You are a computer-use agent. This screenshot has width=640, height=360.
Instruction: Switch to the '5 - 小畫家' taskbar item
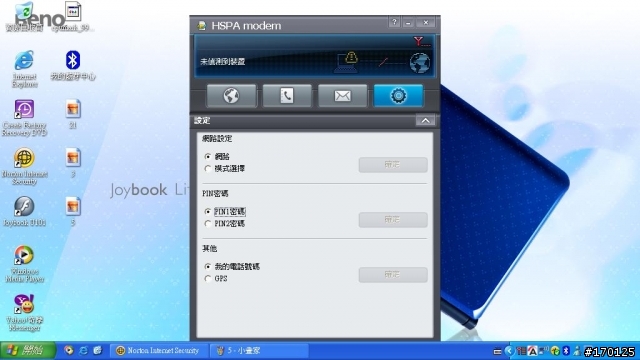[x=259, y=351]
